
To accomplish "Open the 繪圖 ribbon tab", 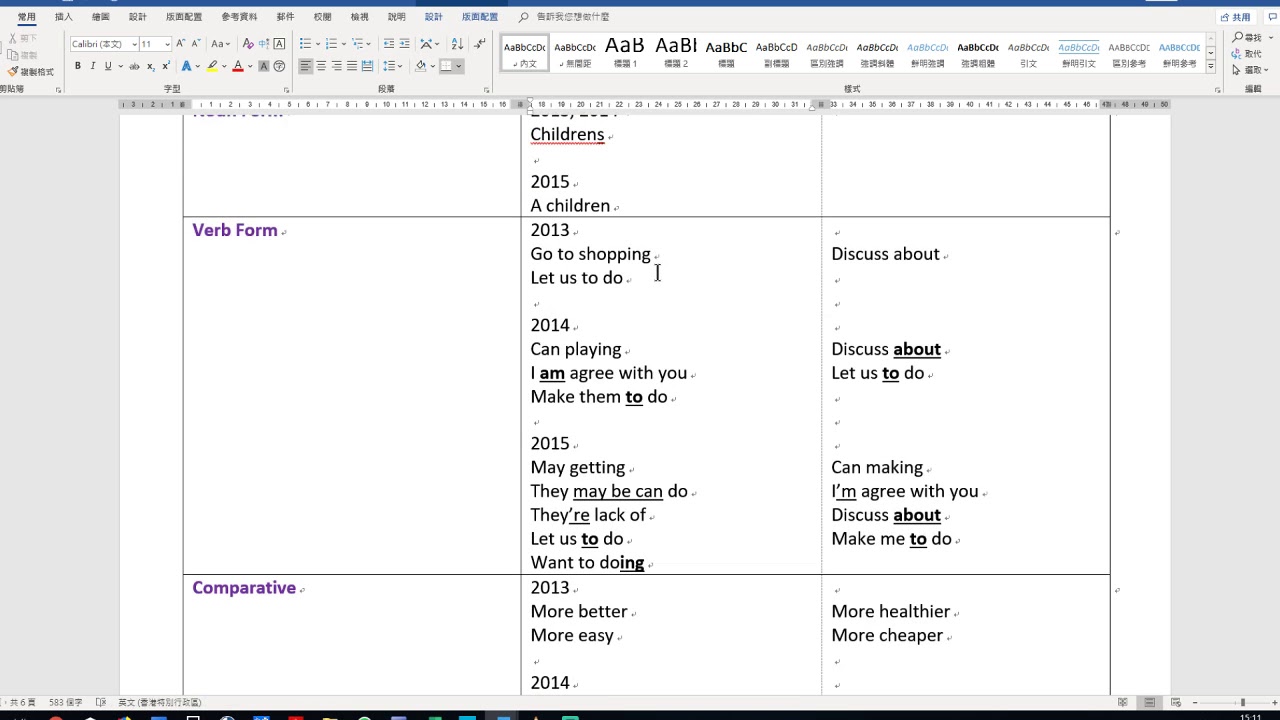I will (100, 17).
